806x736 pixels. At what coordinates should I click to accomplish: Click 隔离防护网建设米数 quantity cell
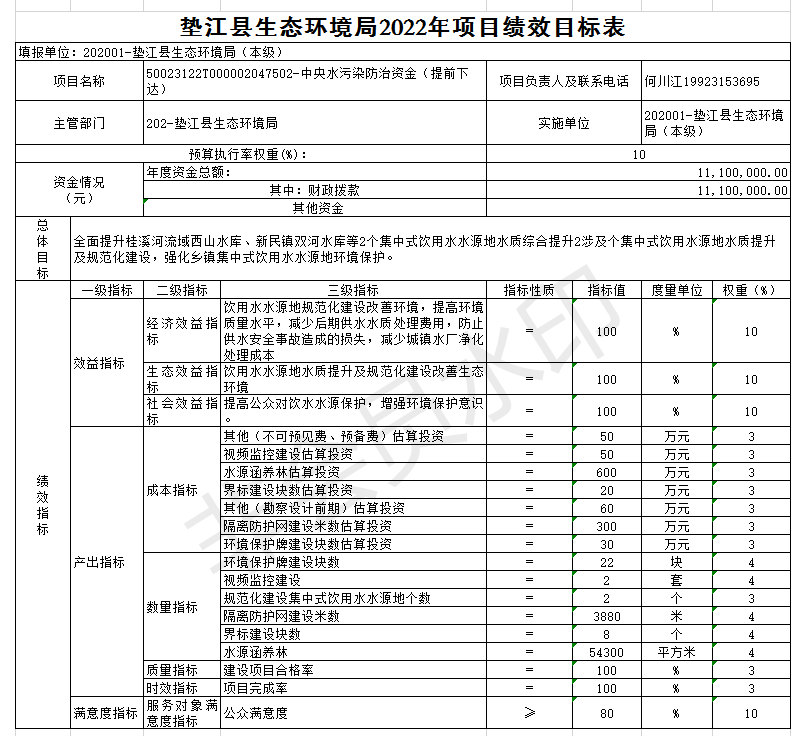[x=353, y=616]
